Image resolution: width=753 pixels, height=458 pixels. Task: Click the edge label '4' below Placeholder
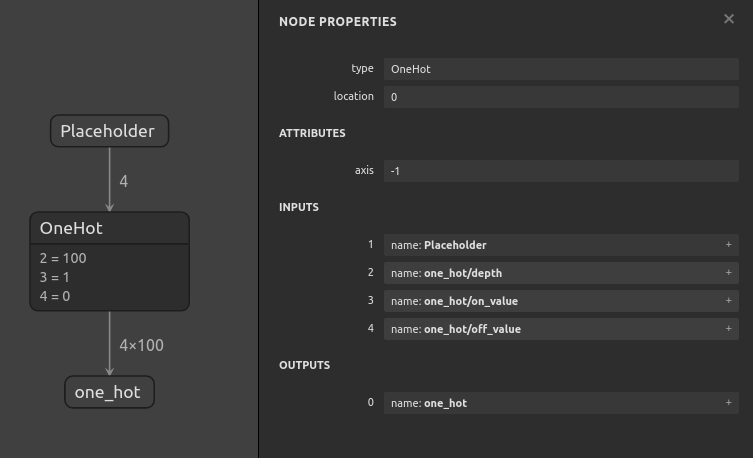pyautogui.click(x=123, y=181)
